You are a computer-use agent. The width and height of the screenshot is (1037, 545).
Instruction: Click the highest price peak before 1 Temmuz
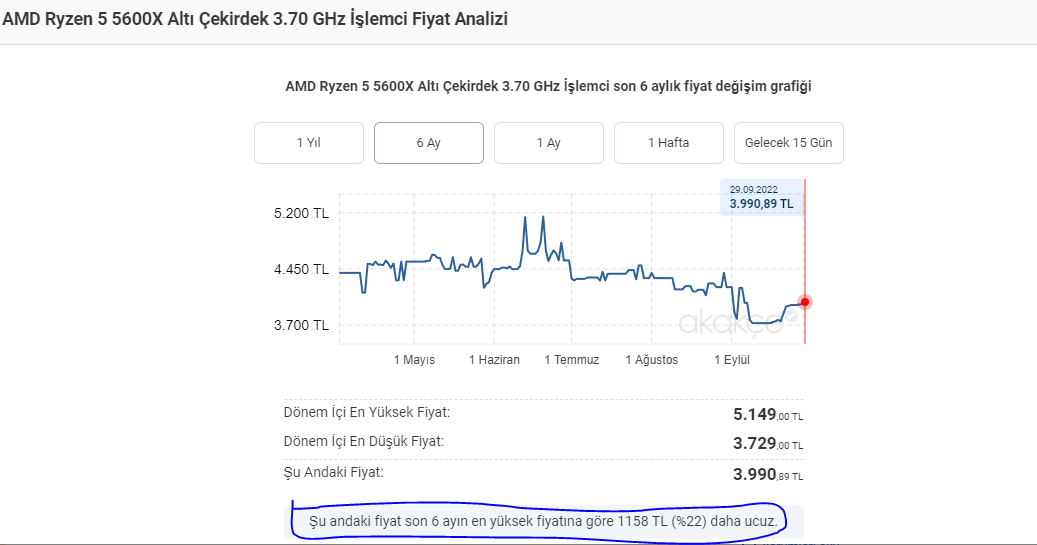(542, 217)
